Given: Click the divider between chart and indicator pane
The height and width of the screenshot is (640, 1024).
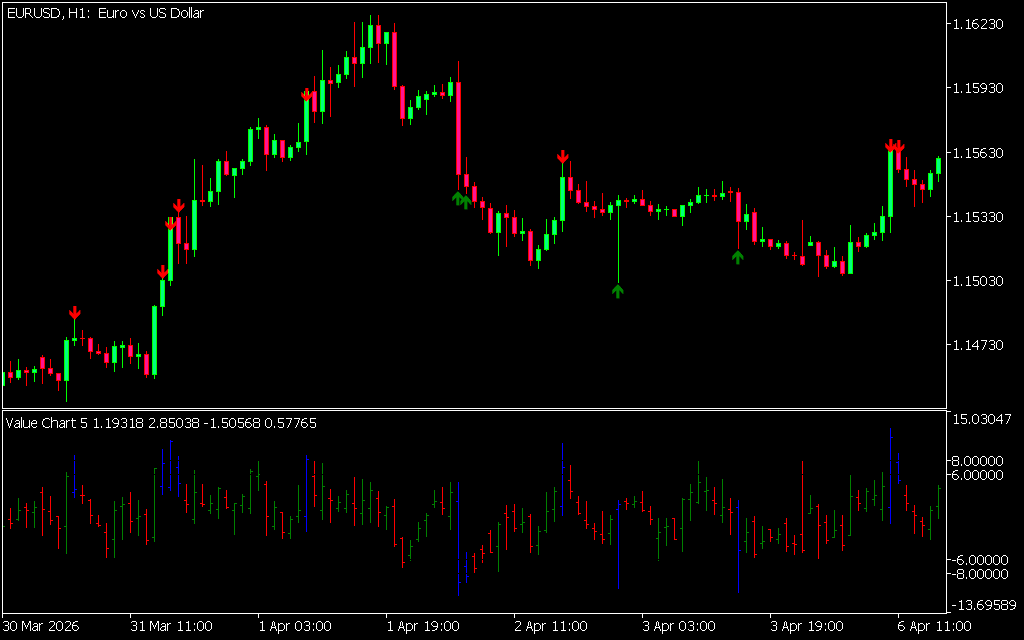Looking at the screenshot, I should point(472,409).
